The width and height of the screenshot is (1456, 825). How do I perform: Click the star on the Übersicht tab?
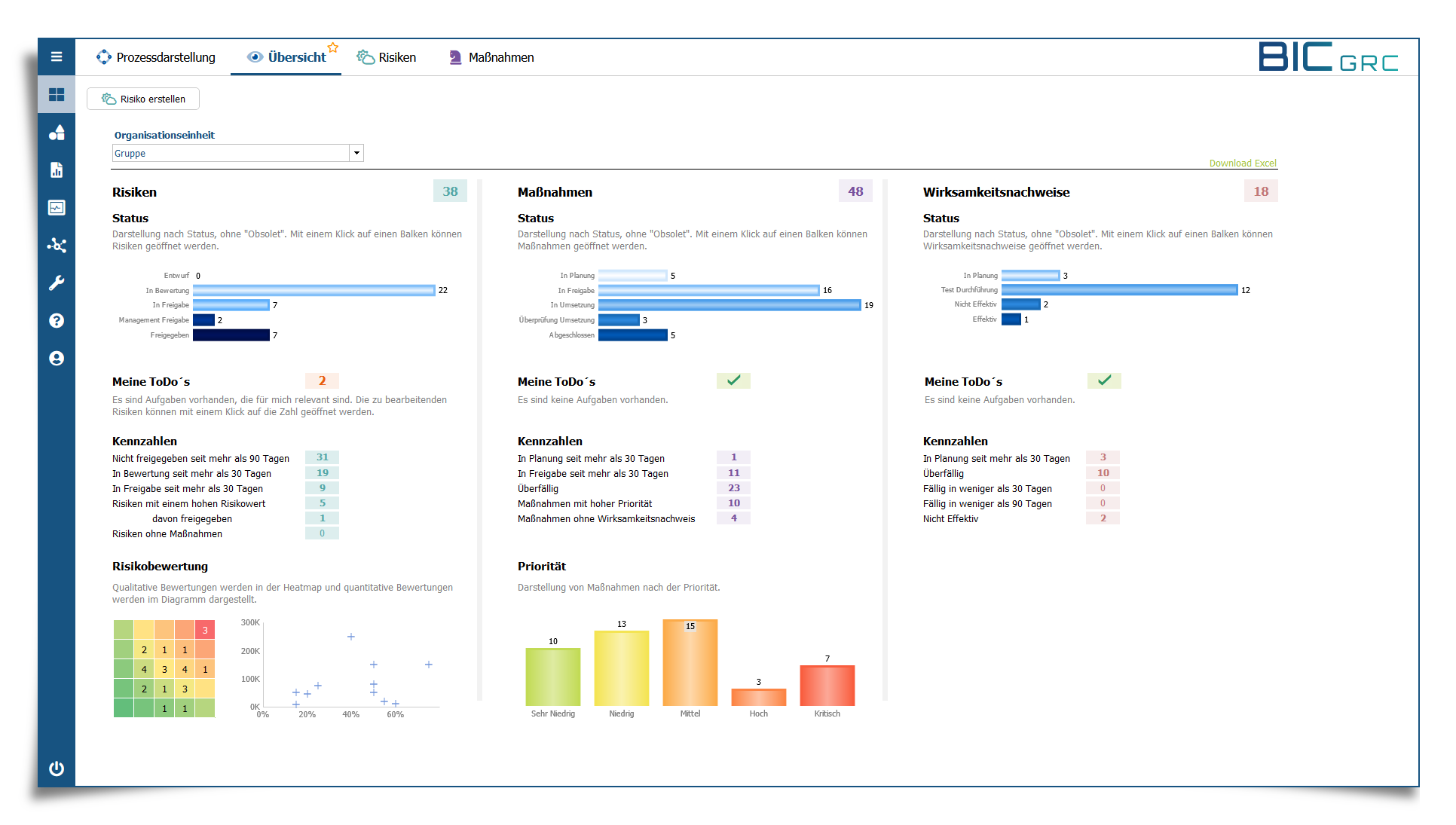tap(333, 47)
